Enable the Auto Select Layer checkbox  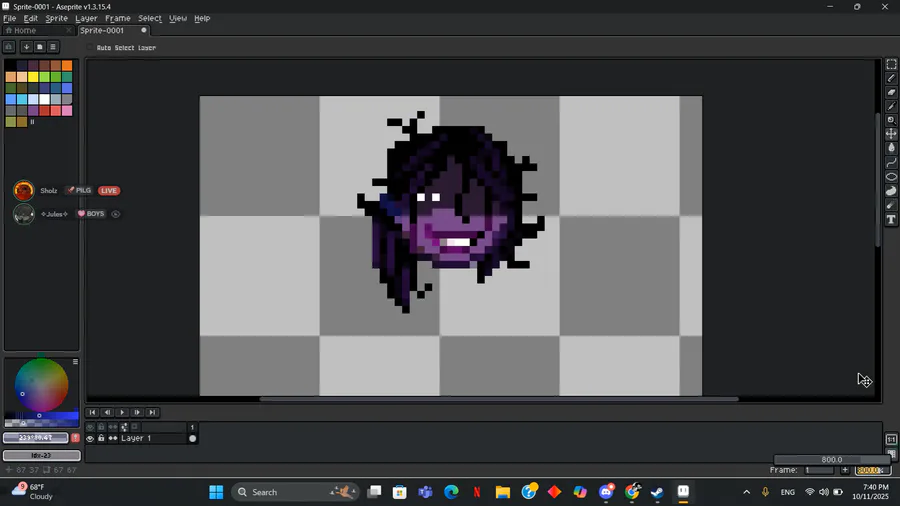point(90,48)
